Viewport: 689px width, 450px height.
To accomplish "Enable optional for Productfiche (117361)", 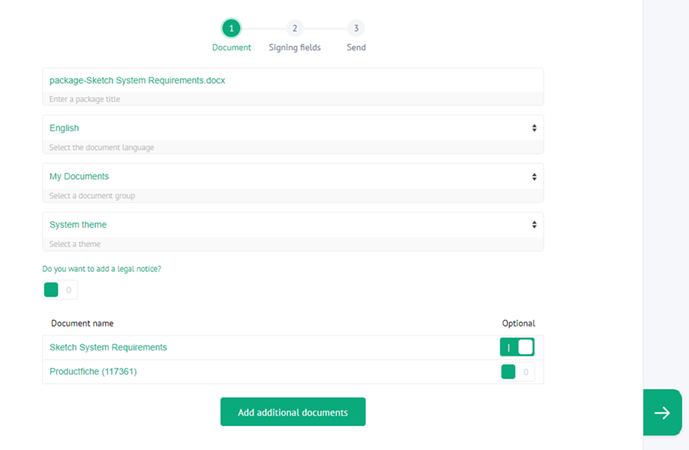I will point(517,372).
